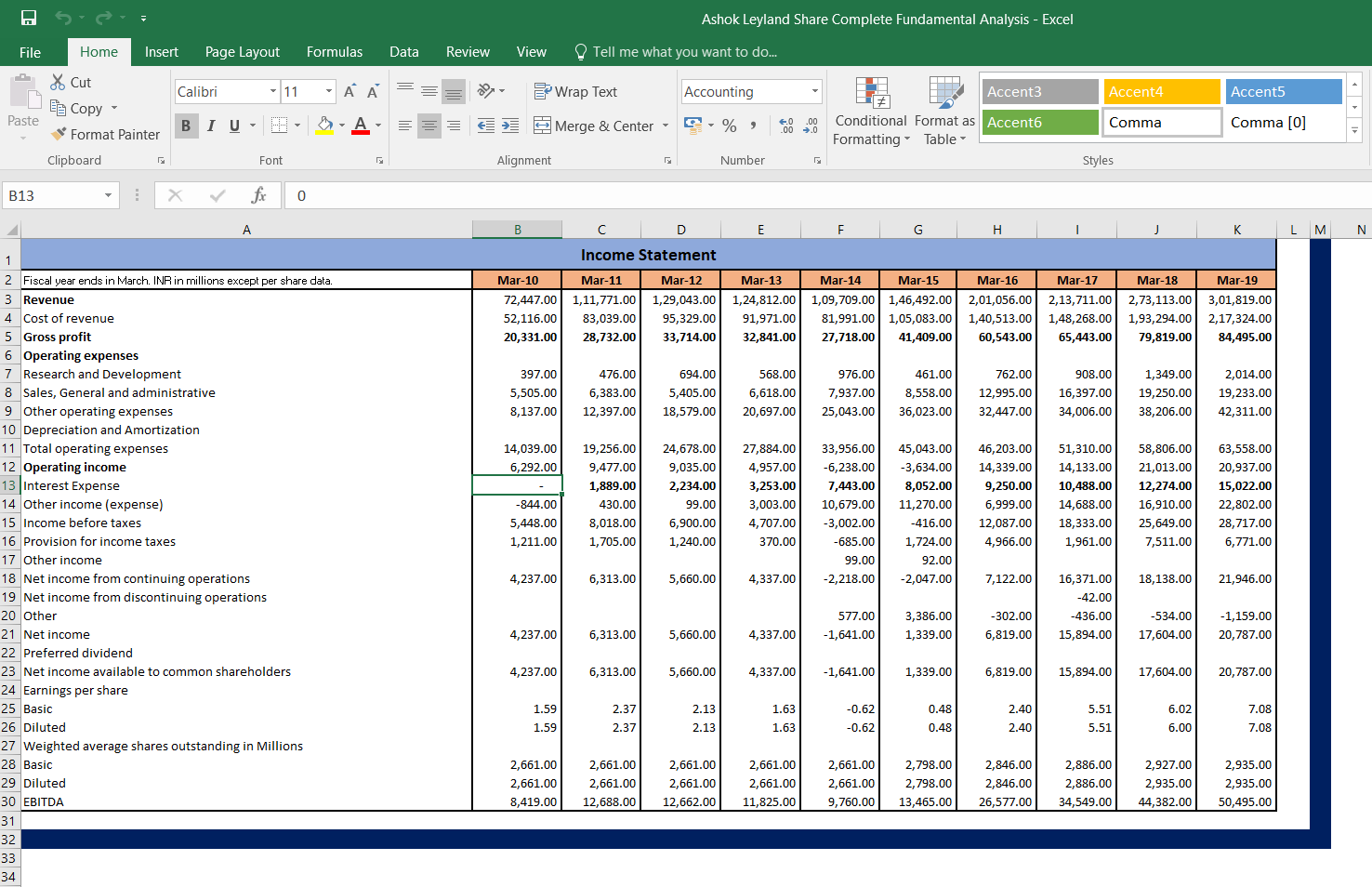Click the Wrap Text button
The width and height of the screenshot is (1372, 887).
click(x=575, y=91)
